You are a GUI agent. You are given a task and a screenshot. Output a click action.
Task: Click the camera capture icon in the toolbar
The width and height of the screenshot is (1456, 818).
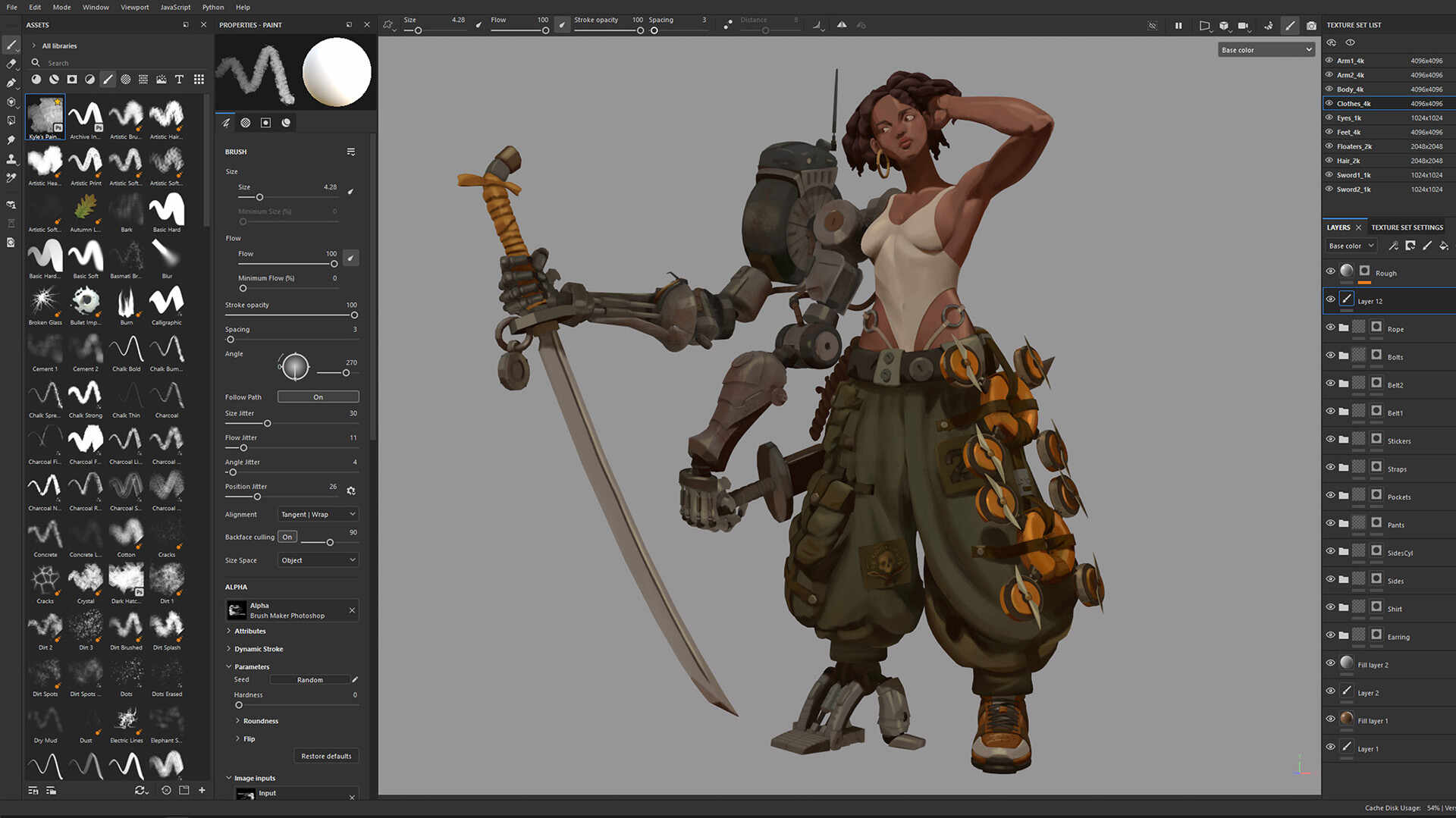[x=1311, y=25]
